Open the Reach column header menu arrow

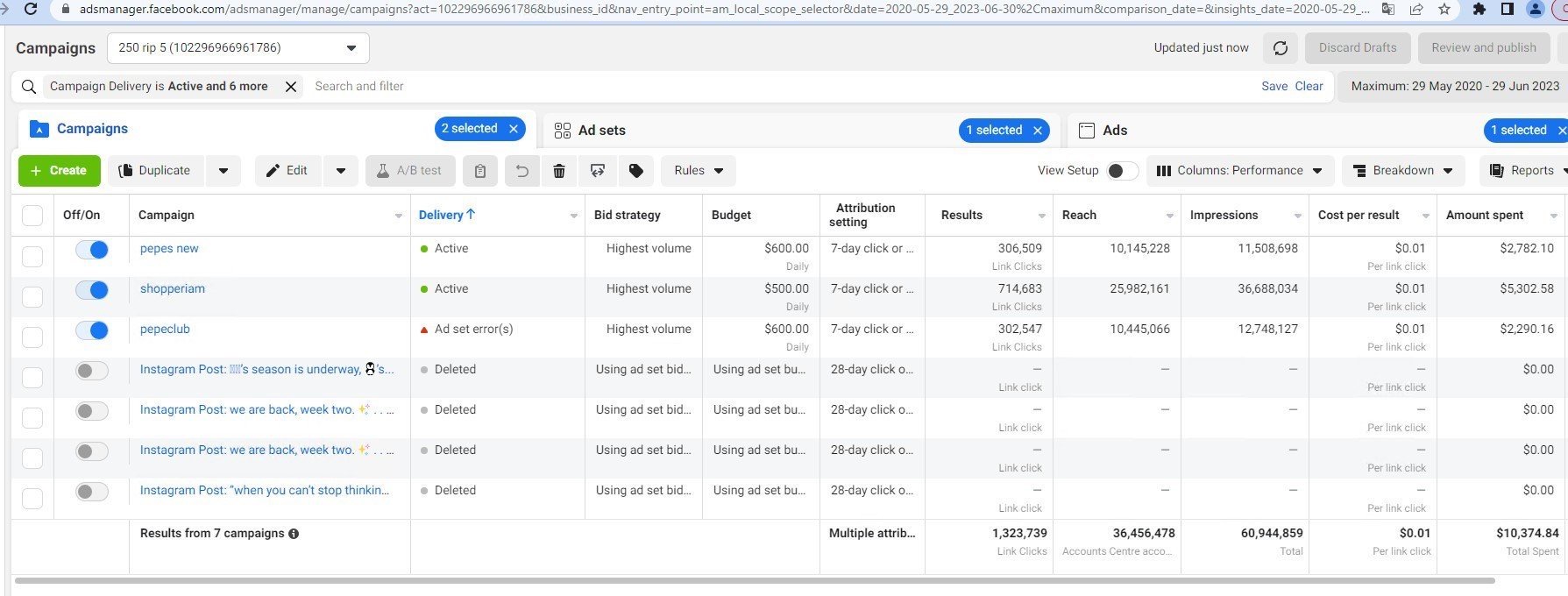[x=1170, y=216]
